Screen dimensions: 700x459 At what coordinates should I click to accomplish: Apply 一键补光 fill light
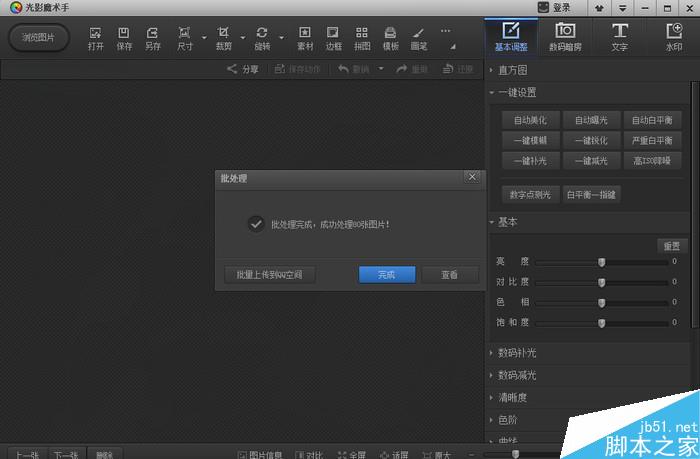pos(530,161)
